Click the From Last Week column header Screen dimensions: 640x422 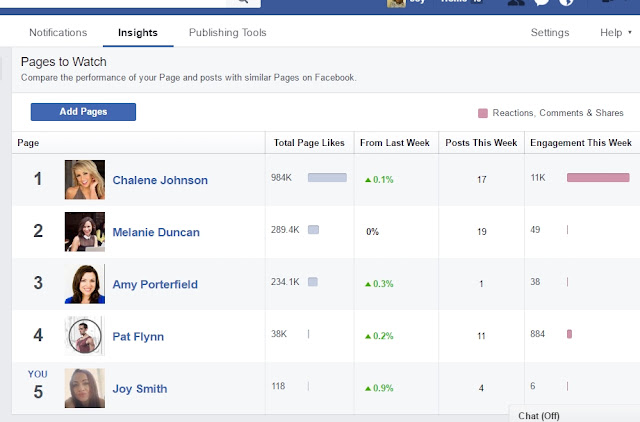coord(395,143)
